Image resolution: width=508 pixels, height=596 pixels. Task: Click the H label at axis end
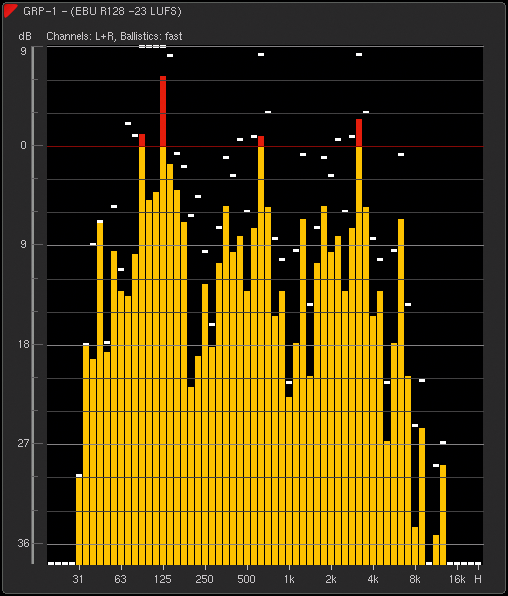click(478, 579)
